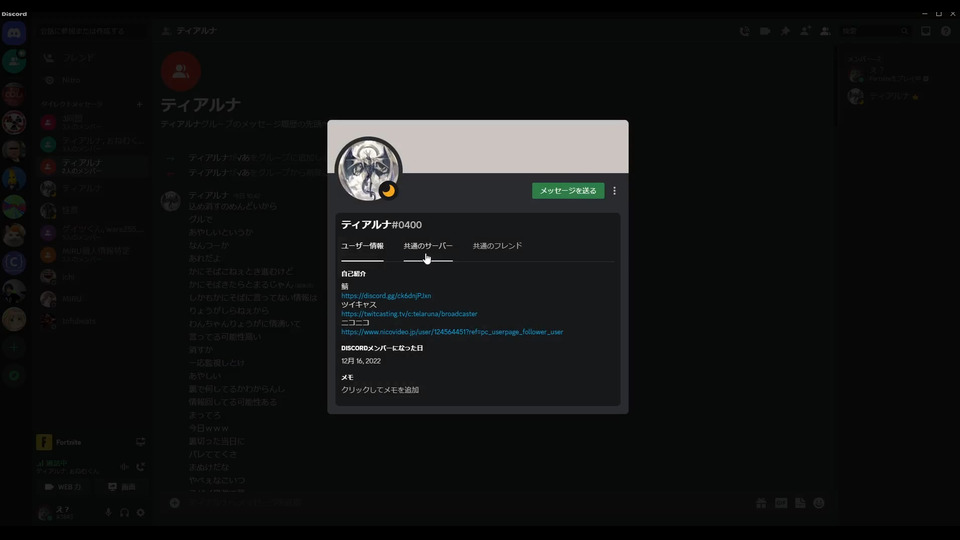Open user settings gear icon
This screenshot has width=960, height=540.
click(140, 512)
